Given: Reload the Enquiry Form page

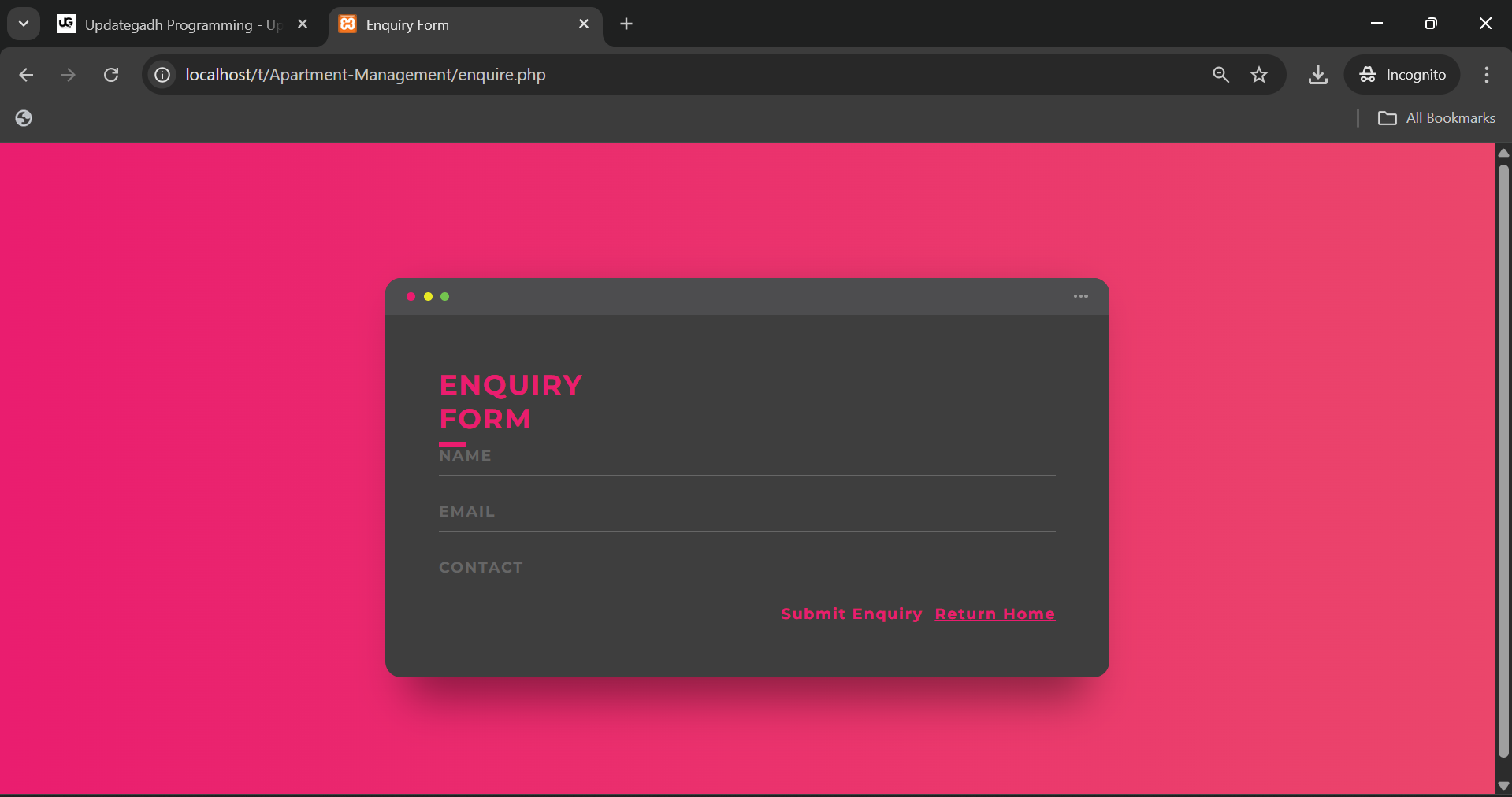Looking at the screenshot, I should tap(111, 75).
